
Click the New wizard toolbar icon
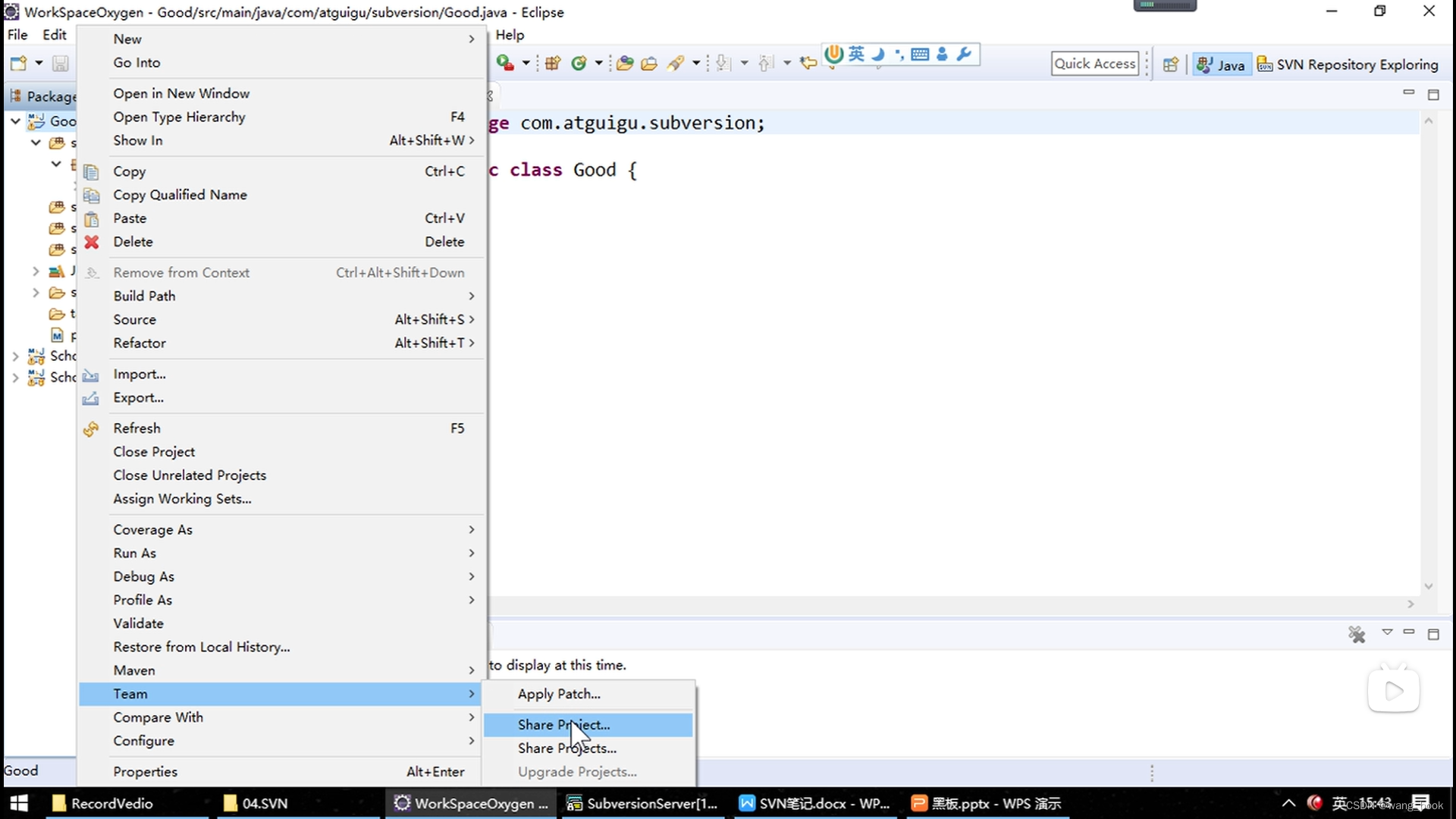click(x=19, y=64)
